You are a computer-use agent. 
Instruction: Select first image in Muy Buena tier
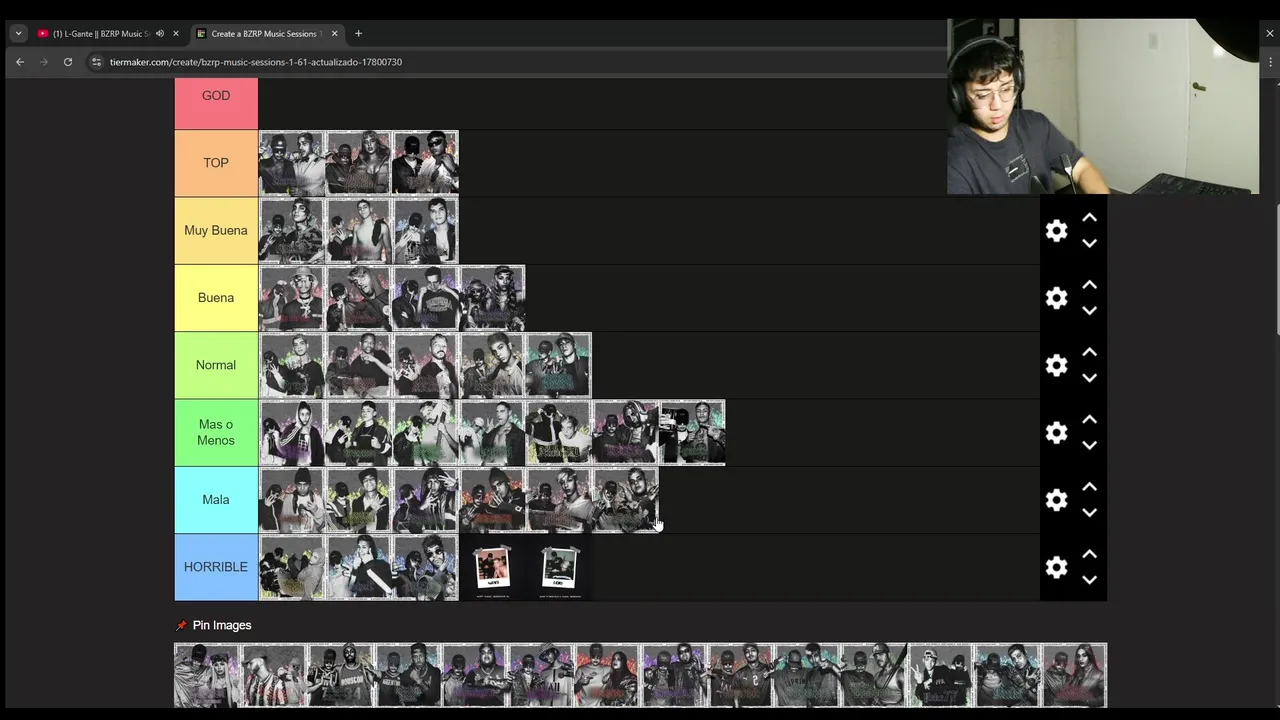click(292, 231)
